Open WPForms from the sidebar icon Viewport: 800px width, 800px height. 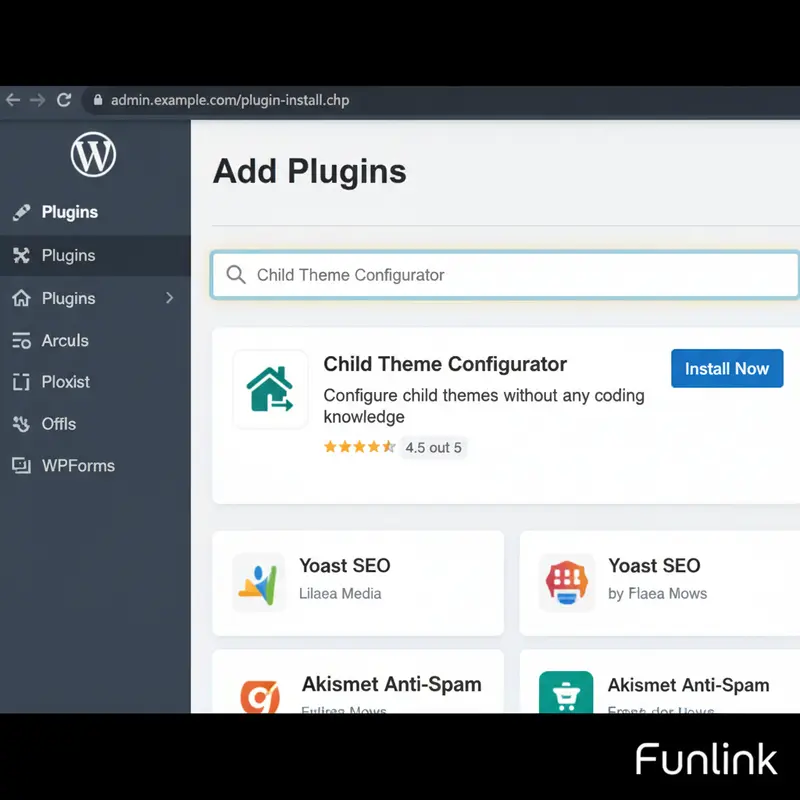coord(22,466)
